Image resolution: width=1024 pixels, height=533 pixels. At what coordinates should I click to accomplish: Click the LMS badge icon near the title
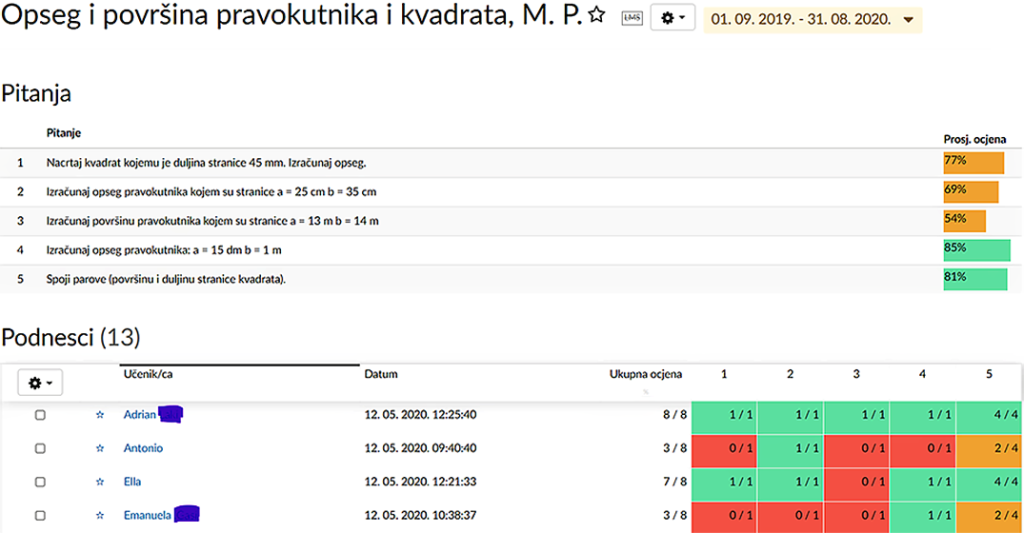[x=631, y=18]
